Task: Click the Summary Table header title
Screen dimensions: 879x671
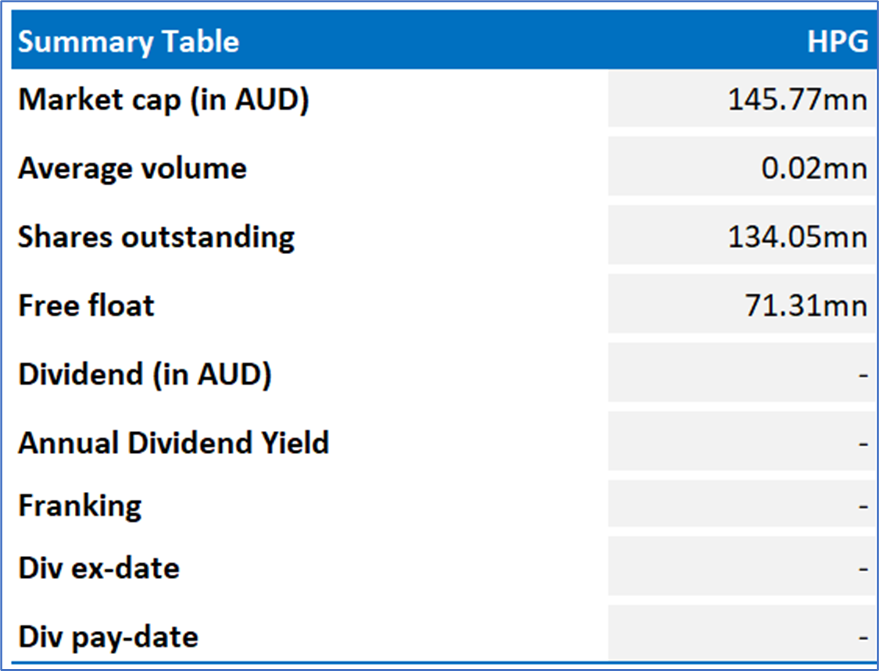Action: coord(129,42)
